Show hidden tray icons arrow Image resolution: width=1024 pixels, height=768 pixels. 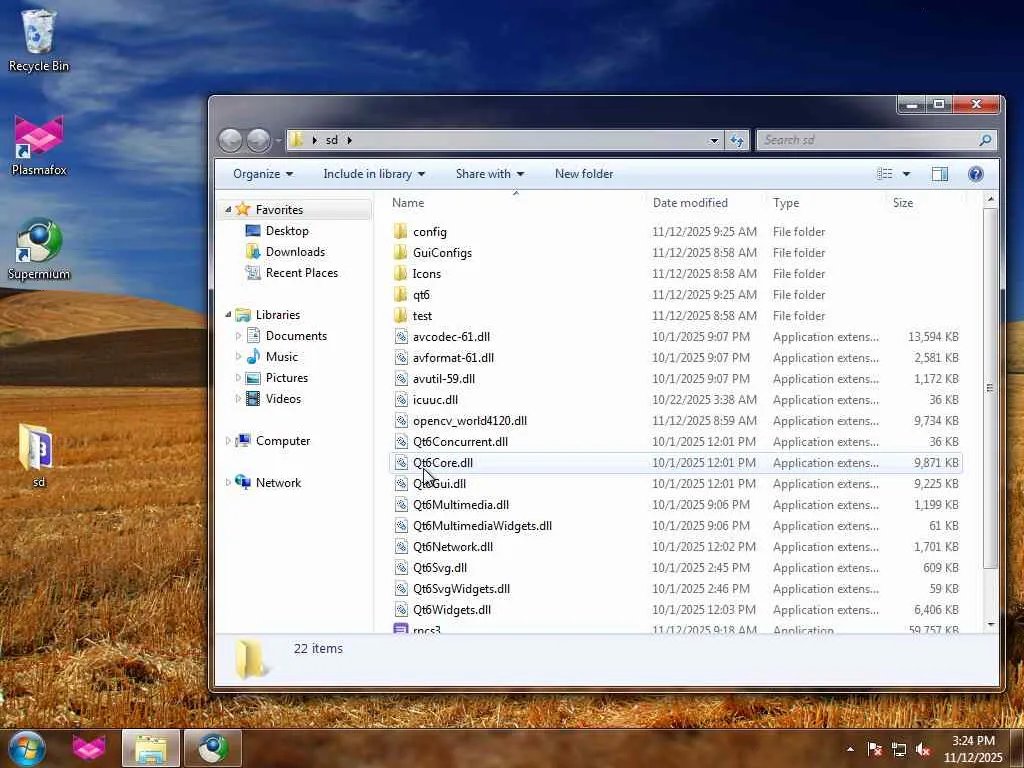point(850,750)
